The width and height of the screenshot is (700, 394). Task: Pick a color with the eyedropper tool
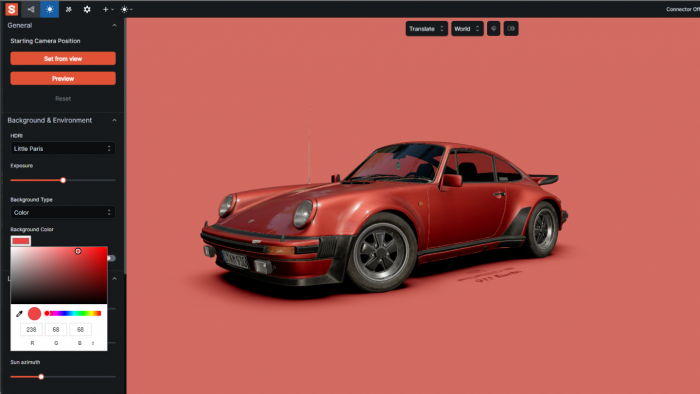(19, 314)
